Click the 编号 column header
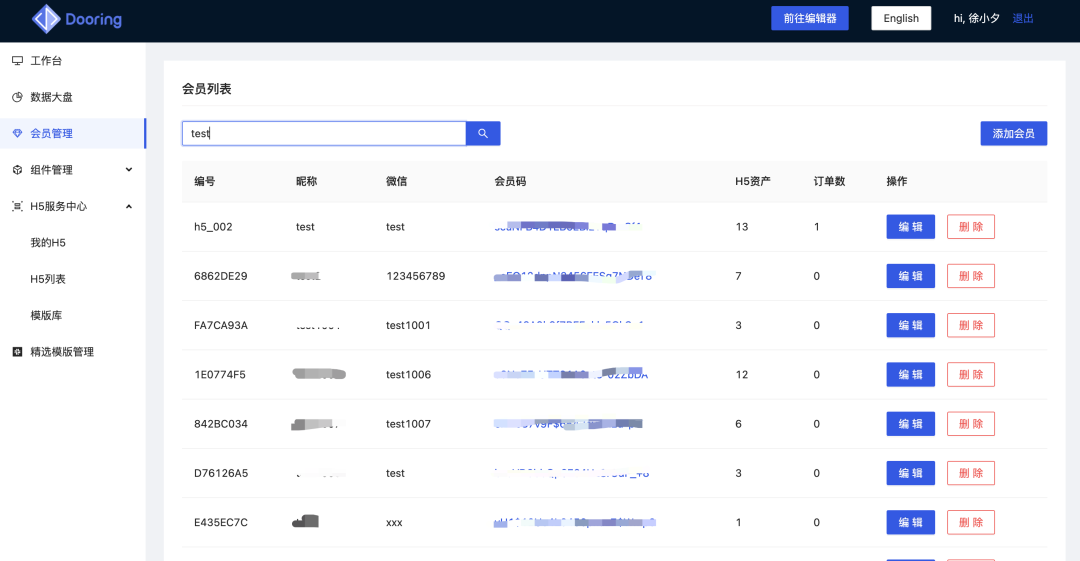This screenshot has height=561, width=1080. coord(205,181)
